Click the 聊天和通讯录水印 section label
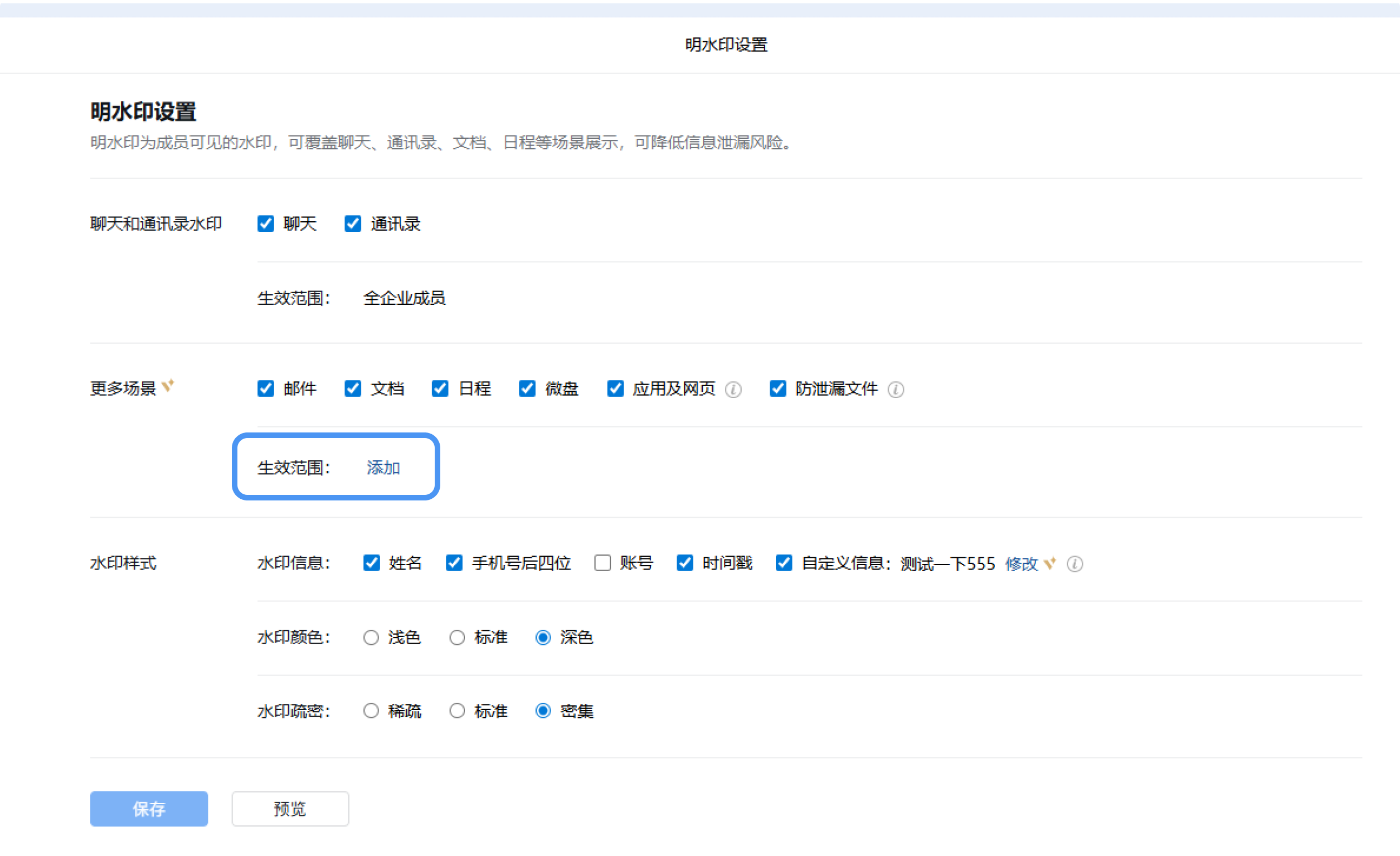The width and height of the screenshot is (1400, 856). 156,224
